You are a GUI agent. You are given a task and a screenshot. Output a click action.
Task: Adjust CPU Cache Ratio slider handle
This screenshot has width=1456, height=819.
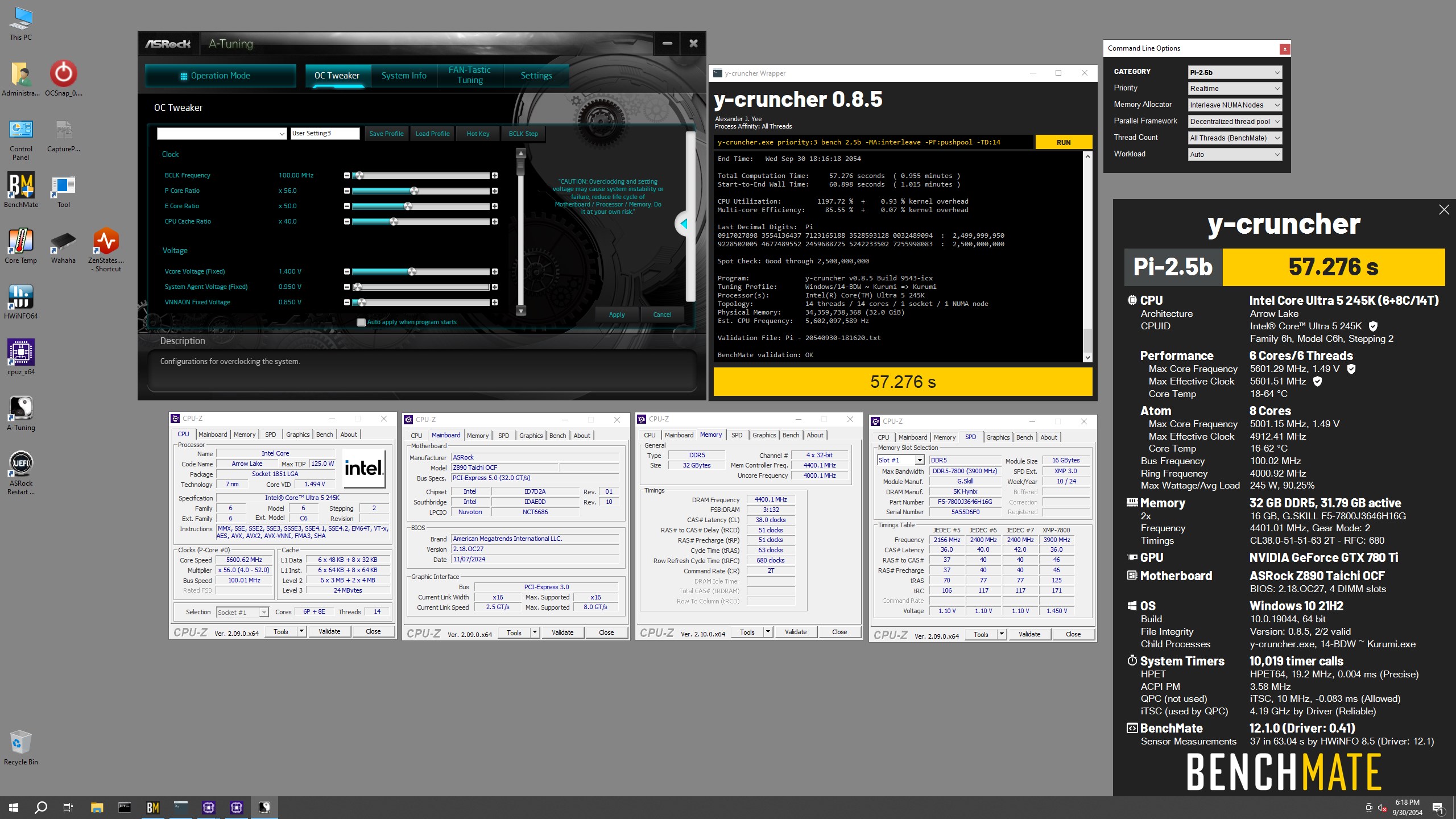click(x=394, y=222)
